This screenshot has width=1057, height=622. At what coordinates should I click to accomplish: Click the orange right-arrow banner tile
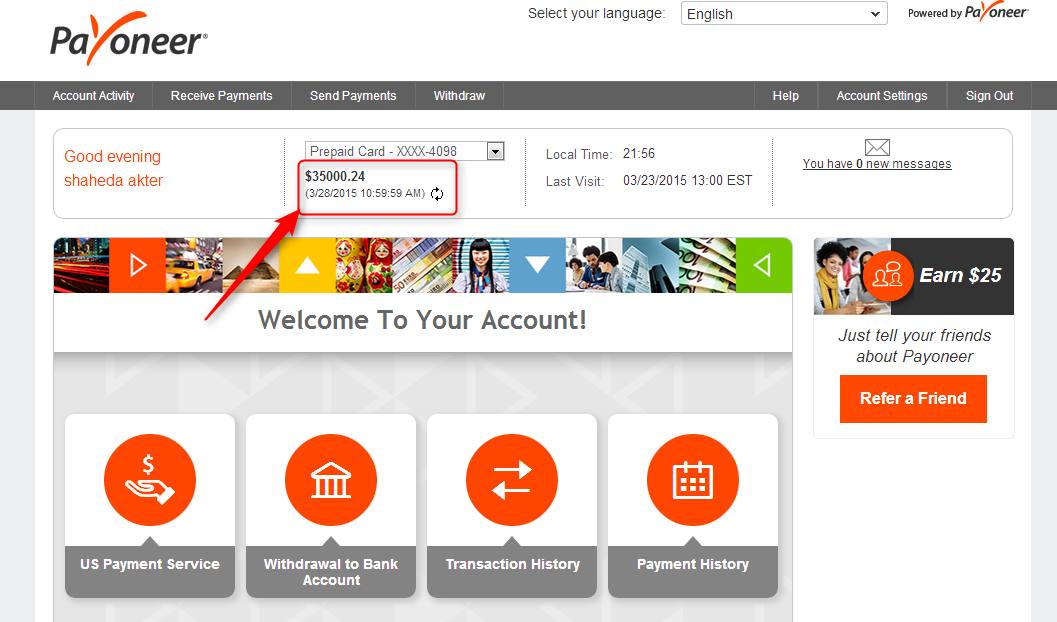138,265
